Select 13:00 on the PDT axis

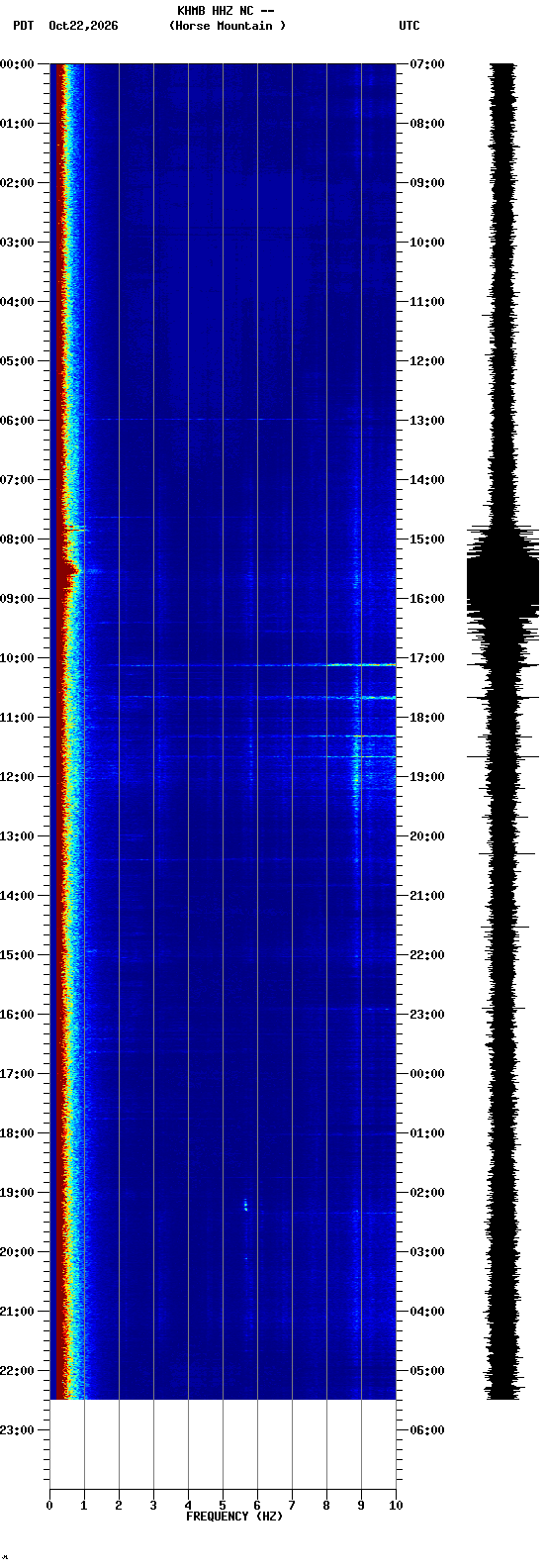tap(17, 836)
